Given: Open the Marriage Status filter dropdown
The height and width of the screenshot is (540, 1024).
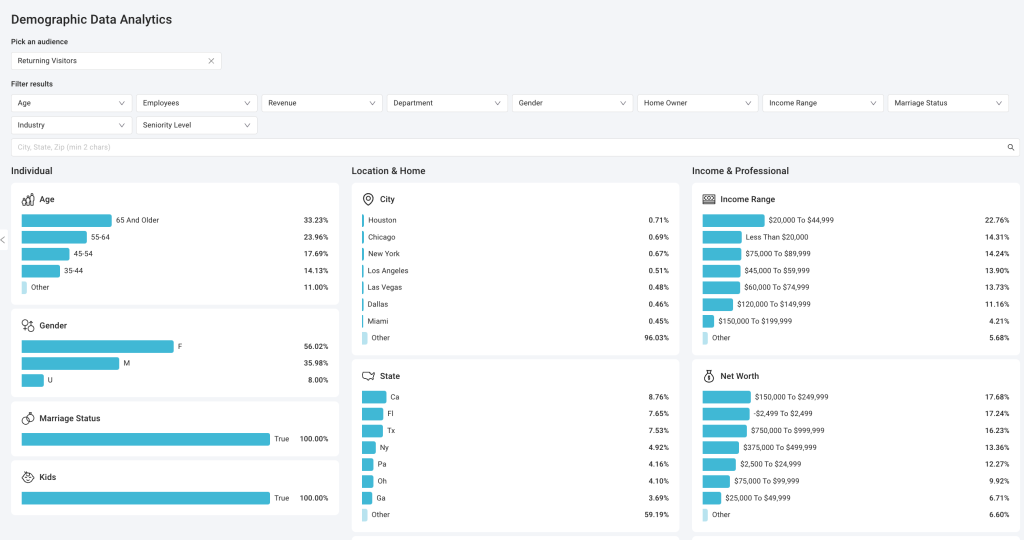Looking at the screenshot, I should click(948, 103).
